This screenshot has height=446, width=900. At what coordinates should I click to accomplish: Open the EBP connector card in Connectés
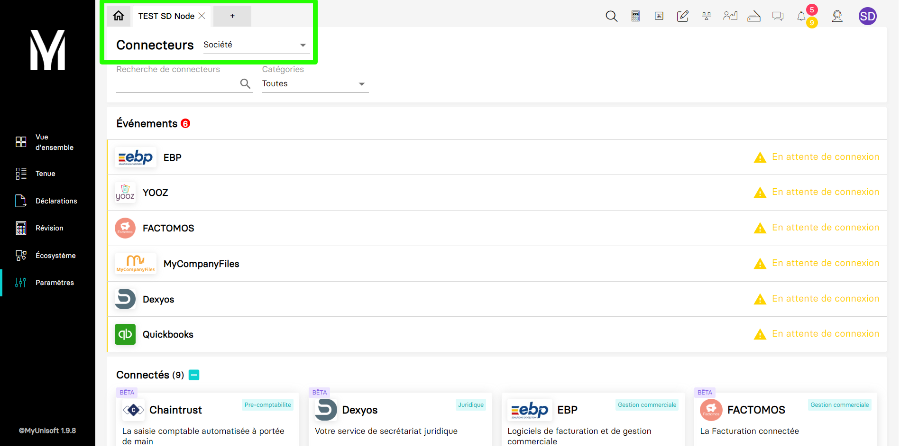tap(593, 420)
